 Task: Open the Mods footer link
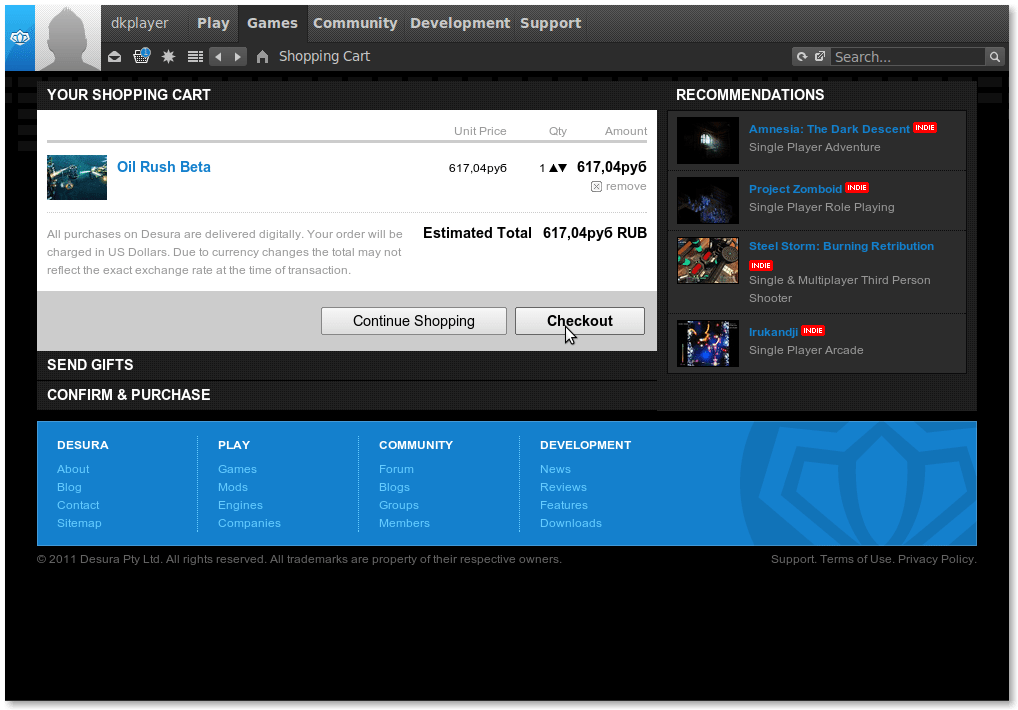tap(232, 487)
